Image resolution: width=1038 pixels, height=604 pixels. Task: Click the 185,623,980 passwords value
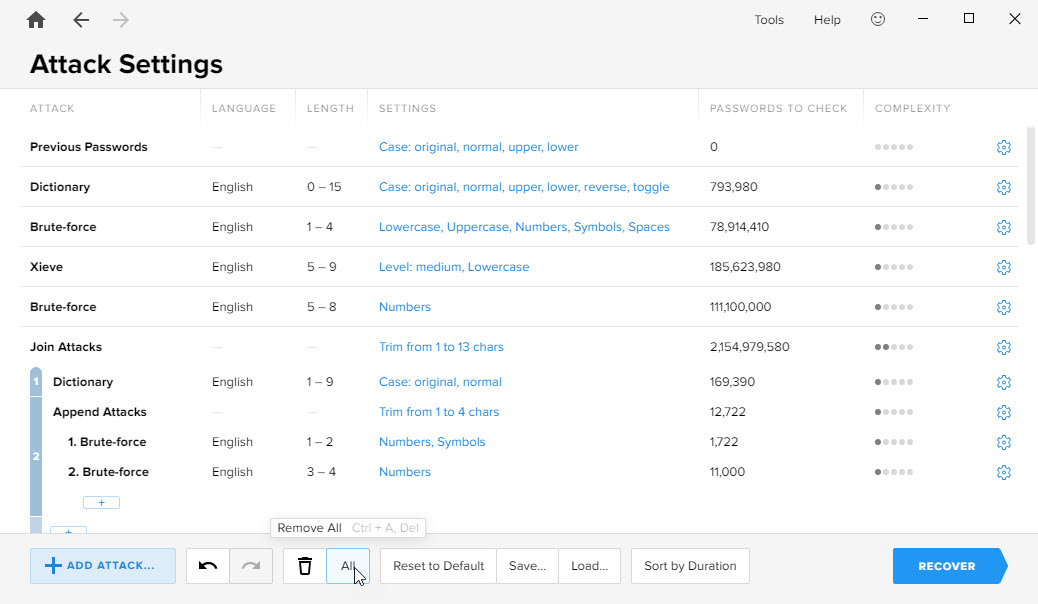point(745,267)
